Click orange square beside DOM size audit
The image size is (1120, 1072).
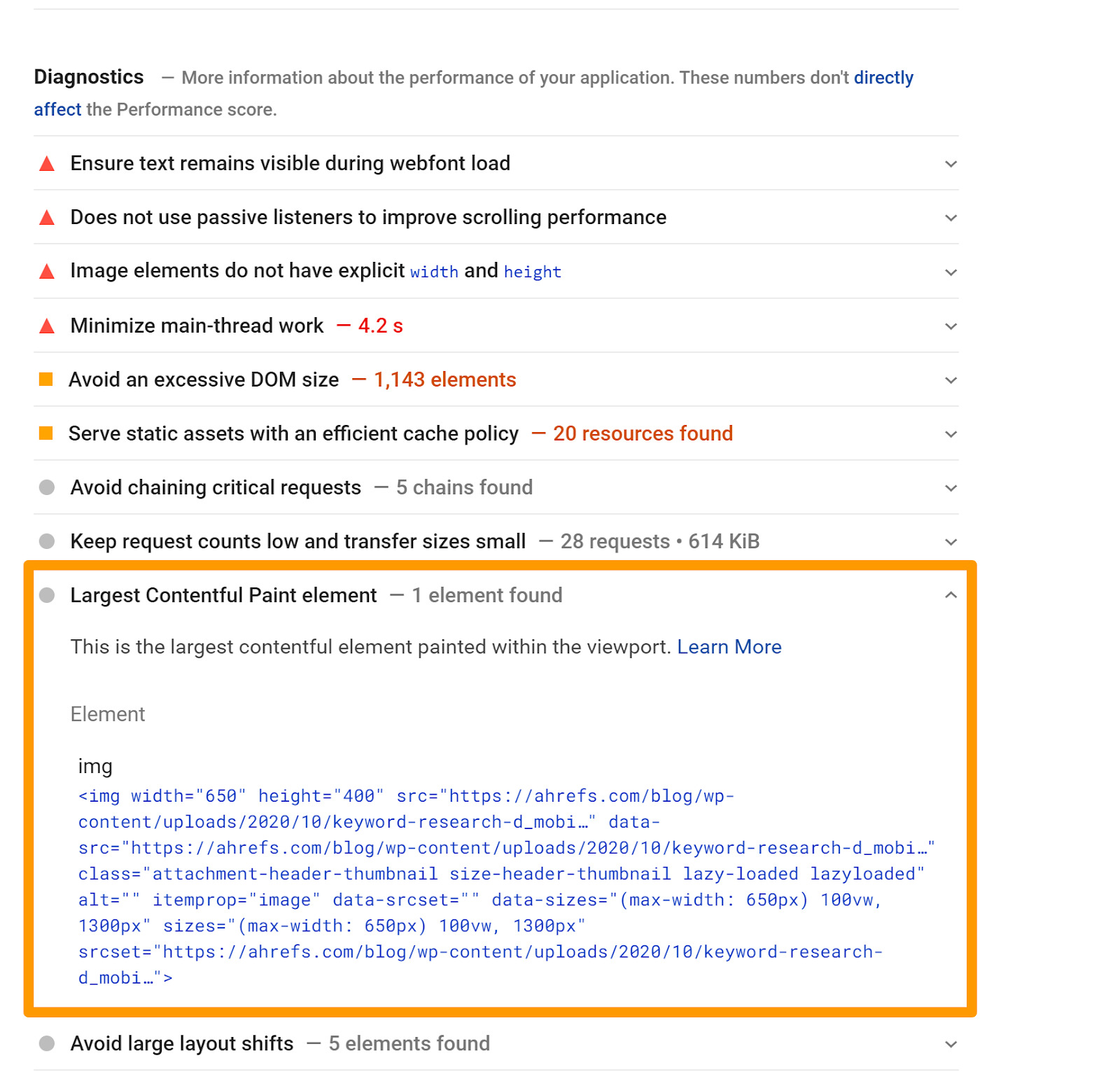pos(46,380)
